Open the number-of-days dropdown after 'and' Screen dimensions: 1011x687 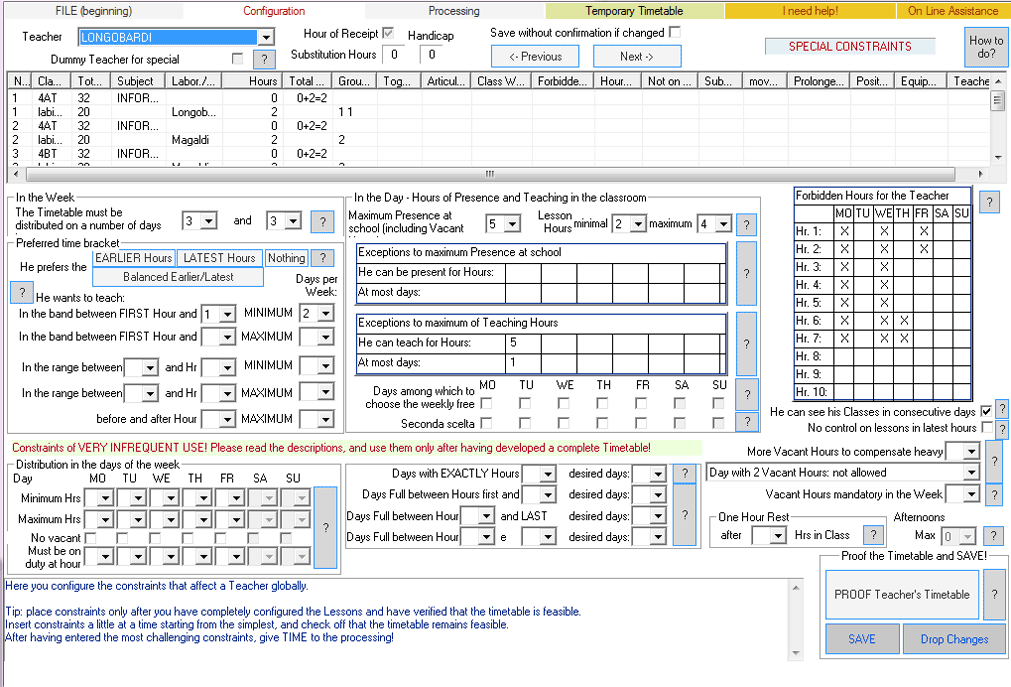[293, 221]
